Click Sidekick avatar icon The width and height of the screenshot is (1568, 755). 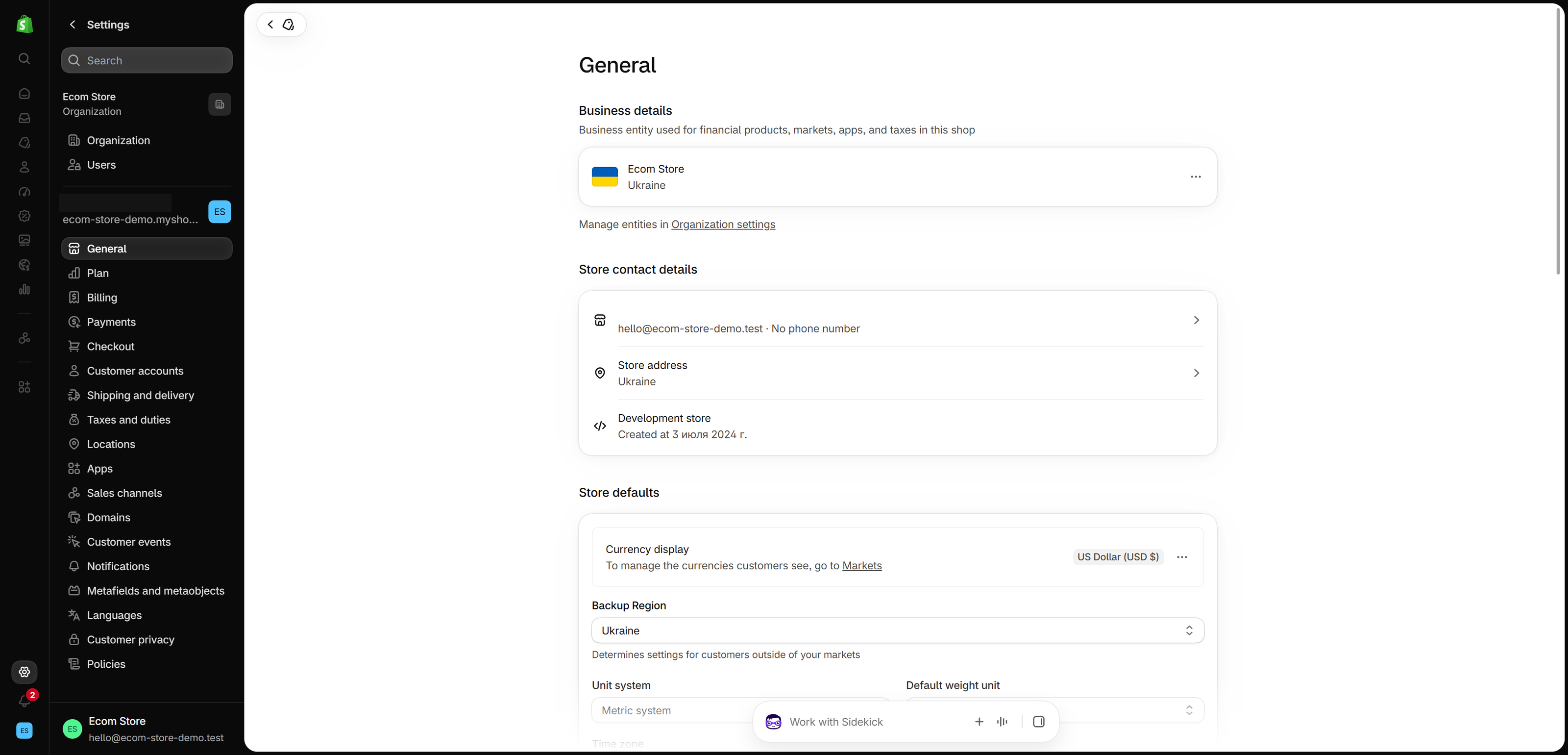tap(774, 722)
